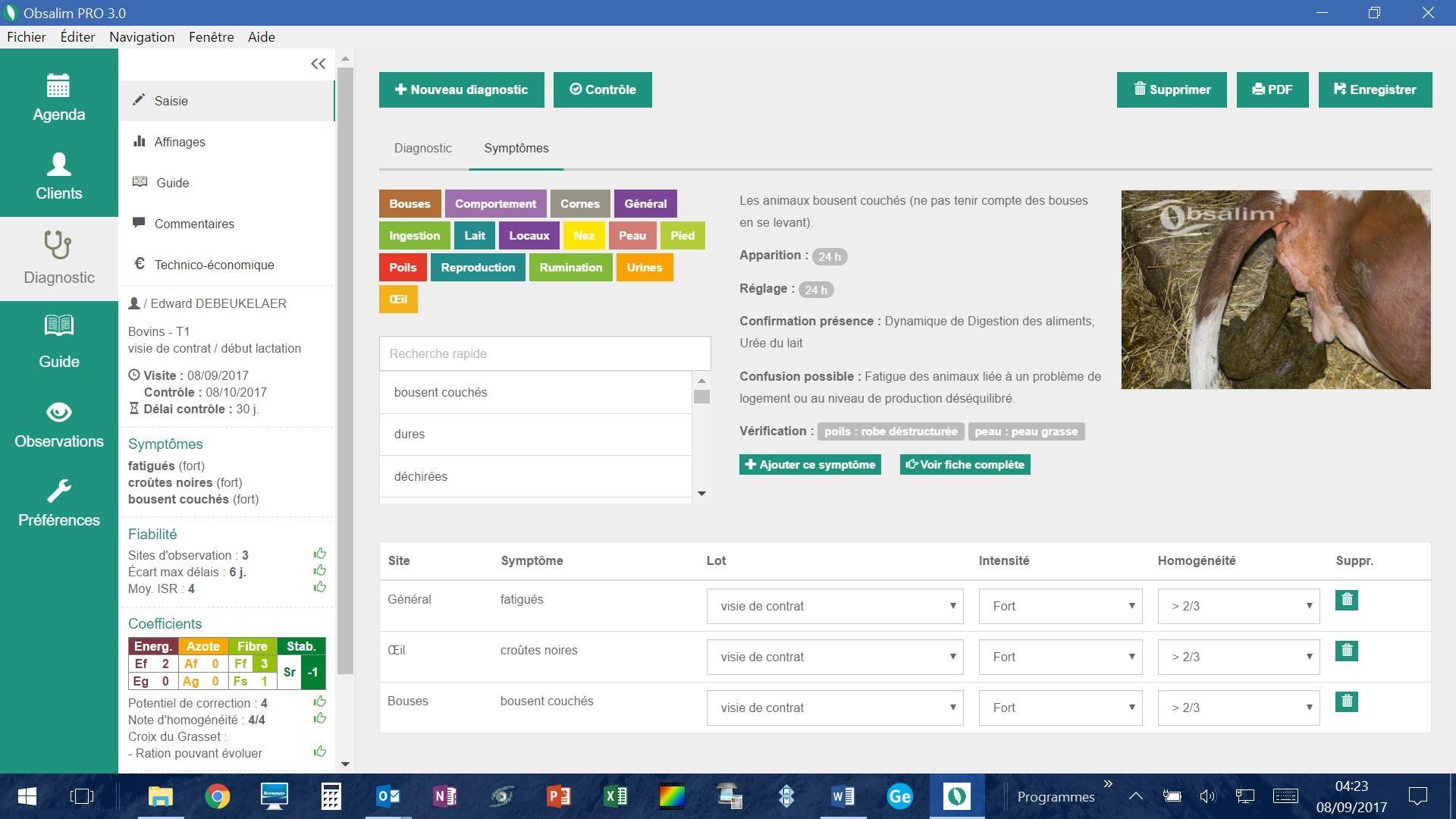Screen dimensions: 1456x819
Task: Switch to the Diagnostic tab
Action: pyautogui.click(x=423, y=148)
